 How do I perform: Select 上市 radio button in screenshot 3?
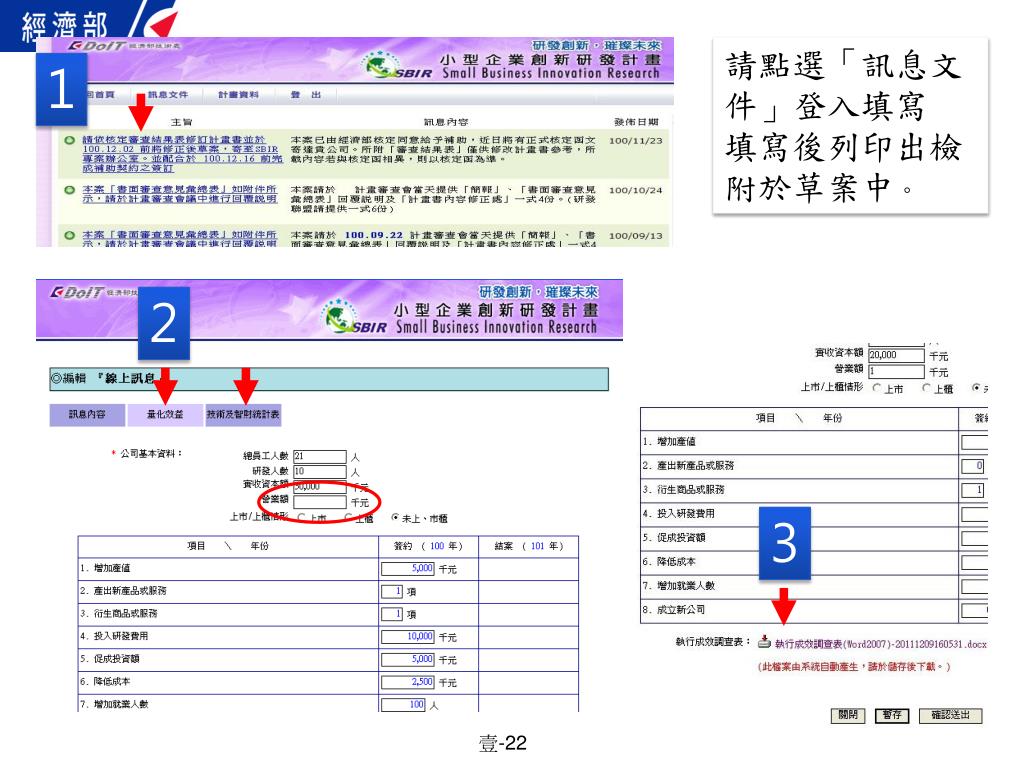coord(876,388)
